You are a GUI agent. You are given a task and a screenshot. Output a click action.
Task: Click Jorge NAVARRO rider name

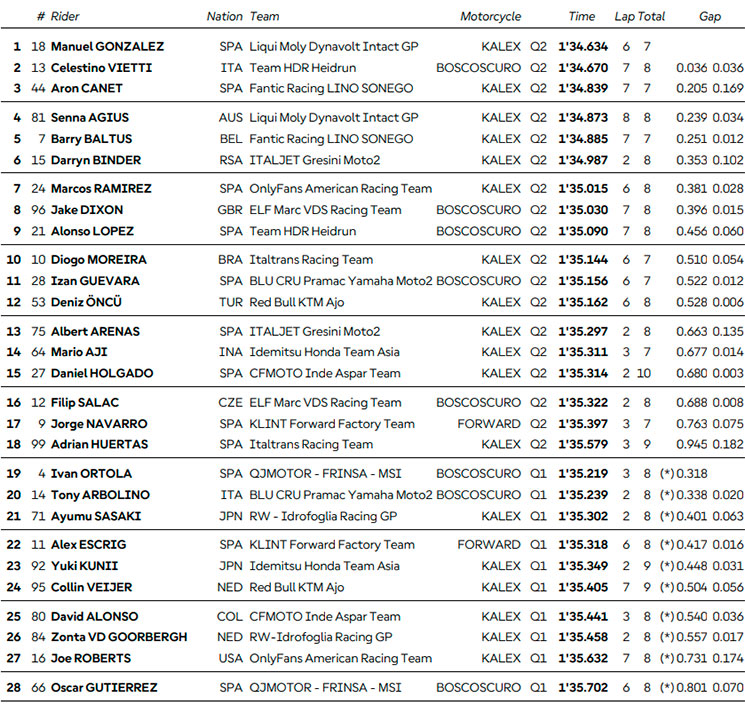[x=99, y=424]
